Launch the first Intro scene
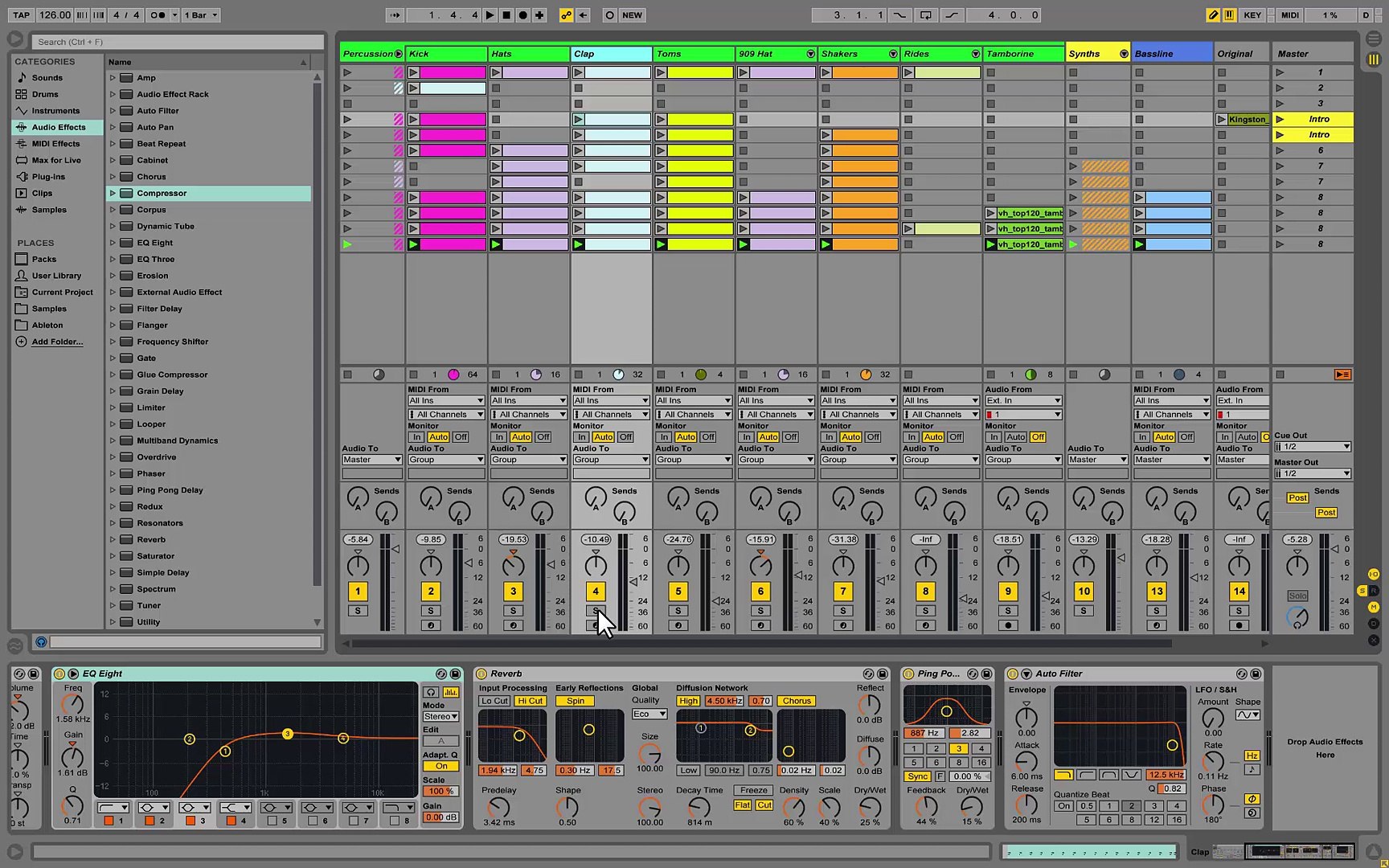This screenshot has width=1389, height=868. (x=1280, y=119)
